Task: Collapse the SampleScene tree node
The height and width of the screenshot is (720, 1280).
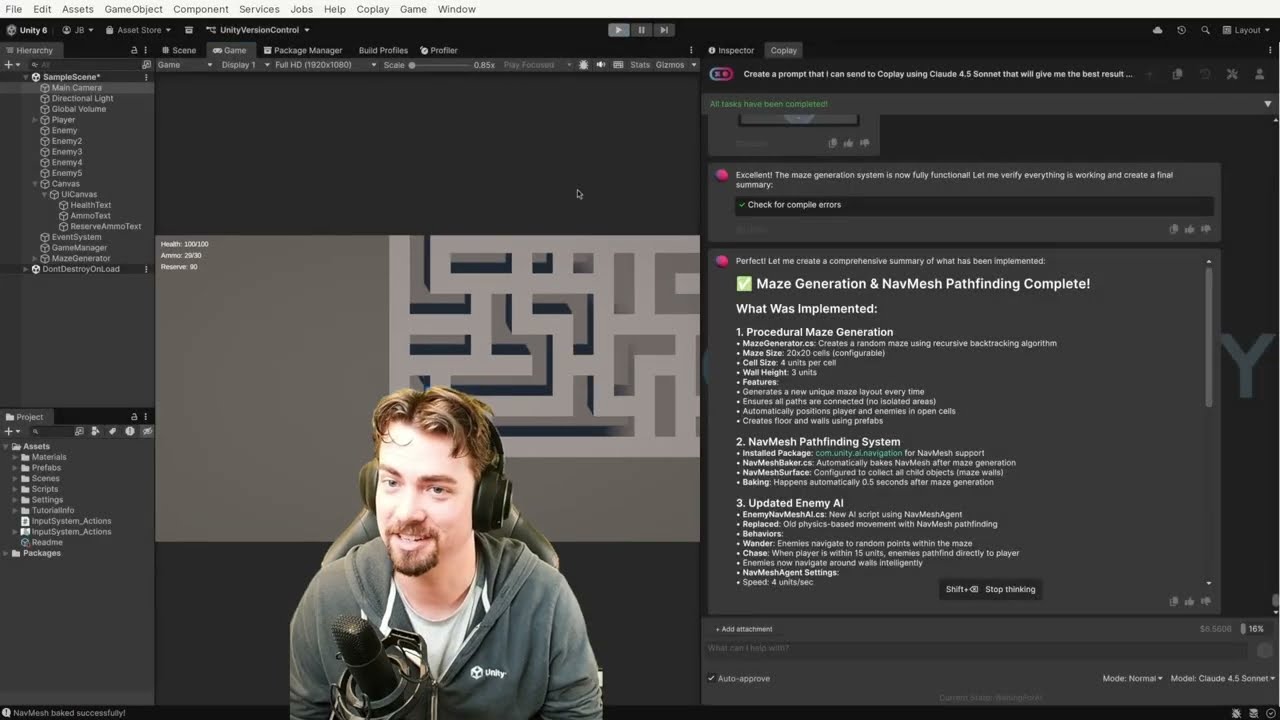Action: 25,77
